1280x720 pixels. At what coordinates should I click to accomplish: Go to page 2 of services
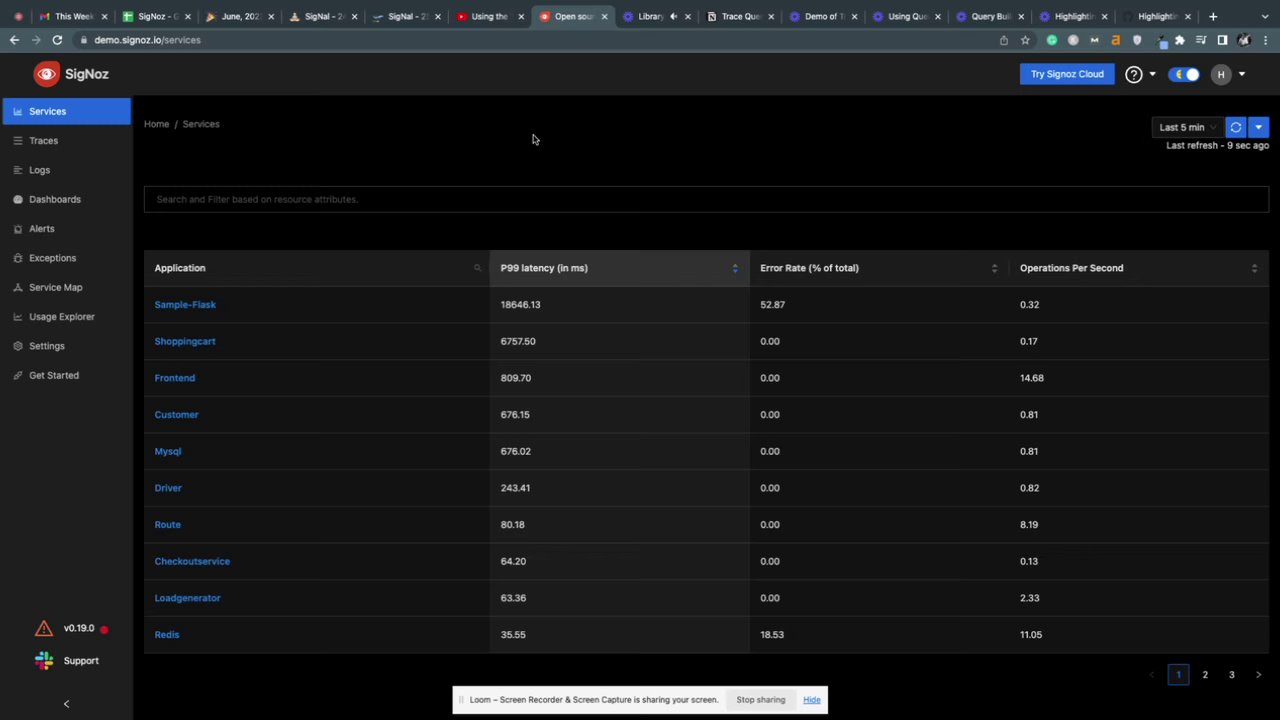tap(1205, 675)
